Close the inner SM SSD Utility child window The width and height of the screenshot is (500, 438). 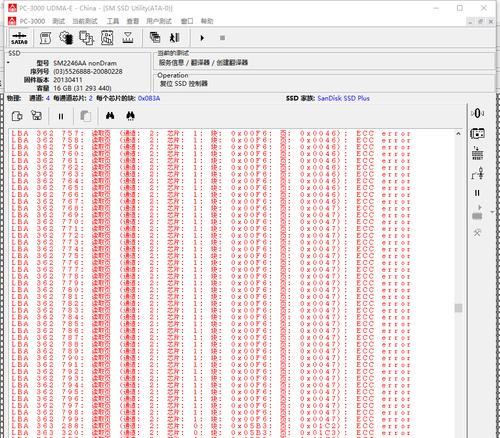click(x=491, y=22)
